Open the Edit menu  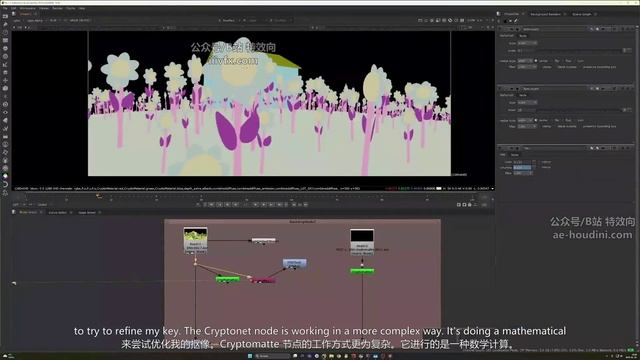click(x=13, y=8)
